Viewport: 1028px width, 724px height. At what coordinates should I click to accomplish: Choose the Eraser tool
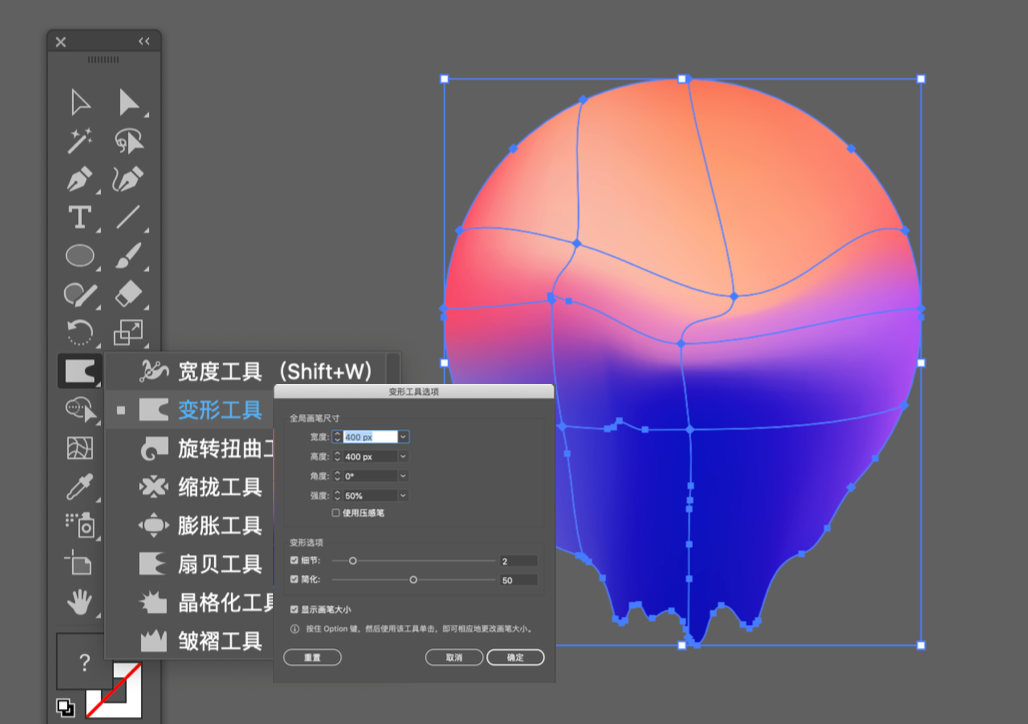(x=128, y=294)
